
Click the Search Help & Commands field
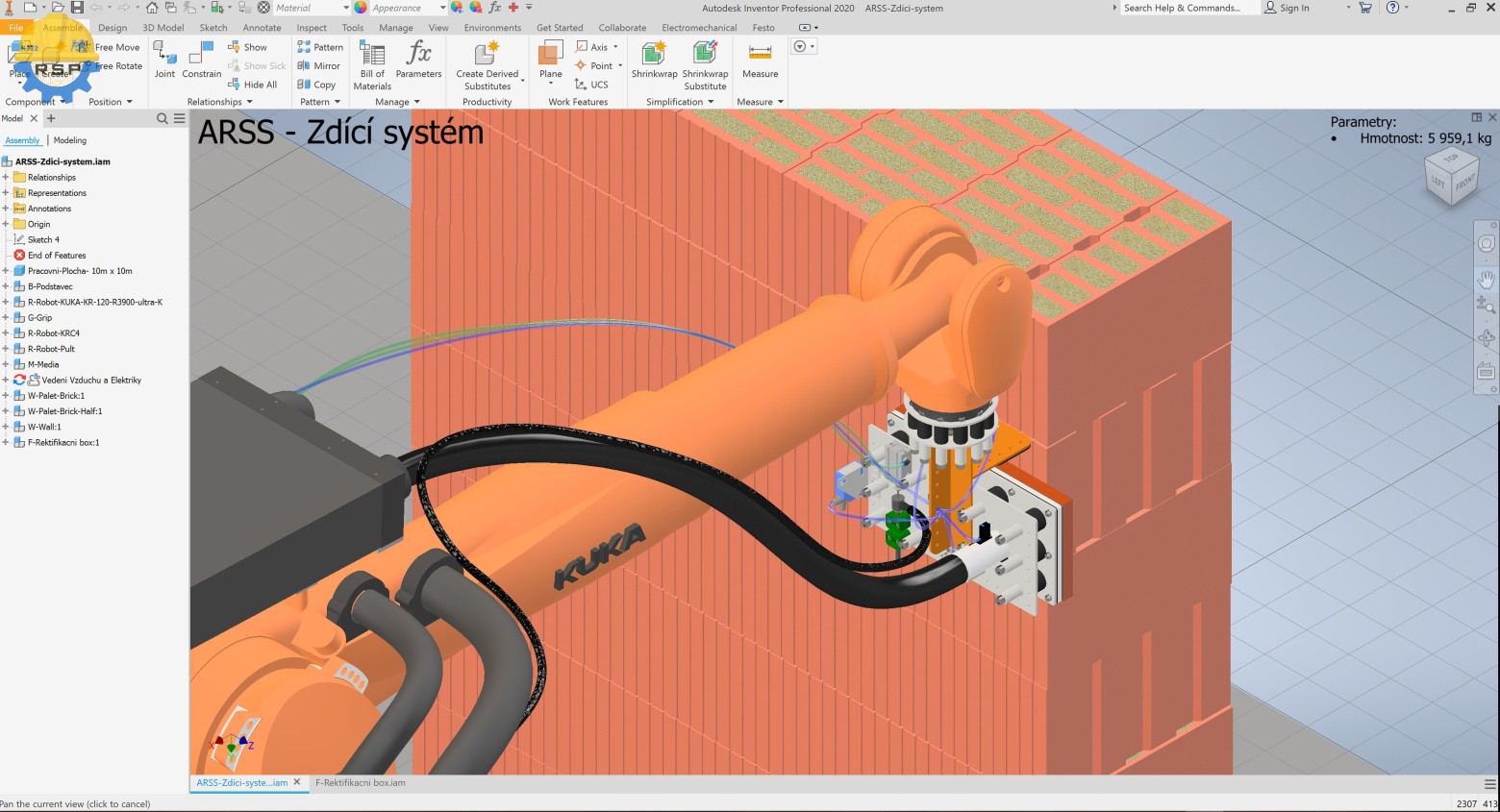(1189, 8)
